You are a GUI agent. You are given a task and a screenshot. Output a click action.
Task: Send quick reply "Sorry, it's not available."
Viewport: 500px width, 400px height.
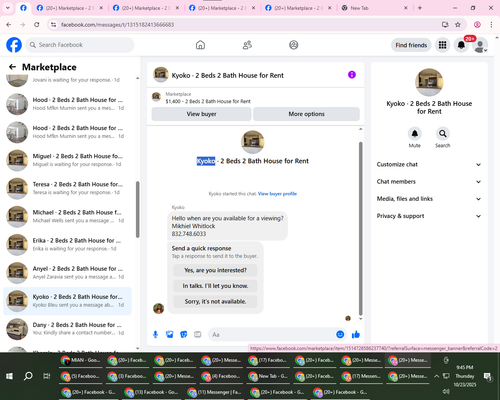coord(215,302)
